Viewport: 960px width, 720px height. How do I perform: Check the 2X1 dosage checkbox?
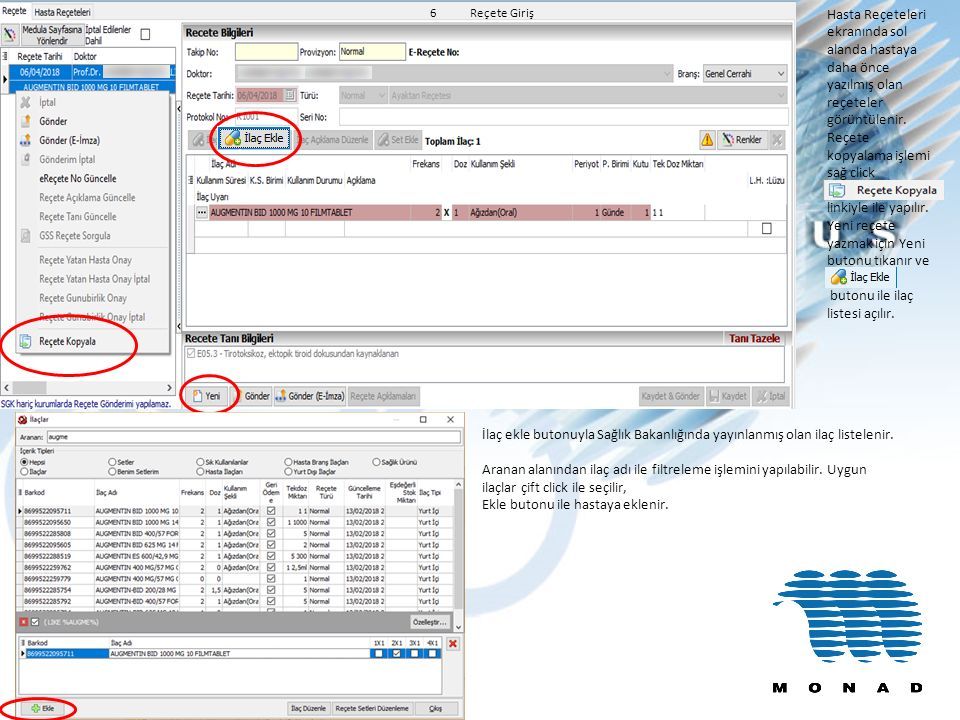tap(397, 653)
